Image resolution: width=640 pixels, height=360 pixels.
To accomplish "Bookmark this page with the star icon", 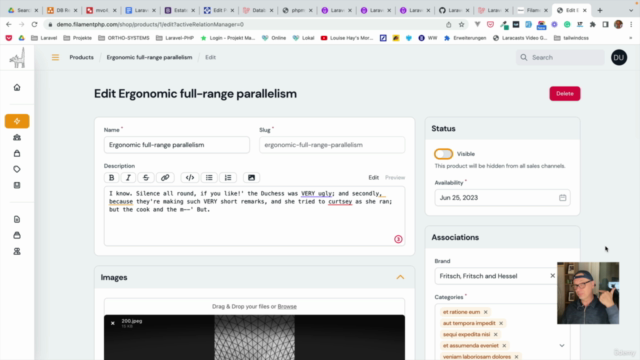I will (462, 24).
